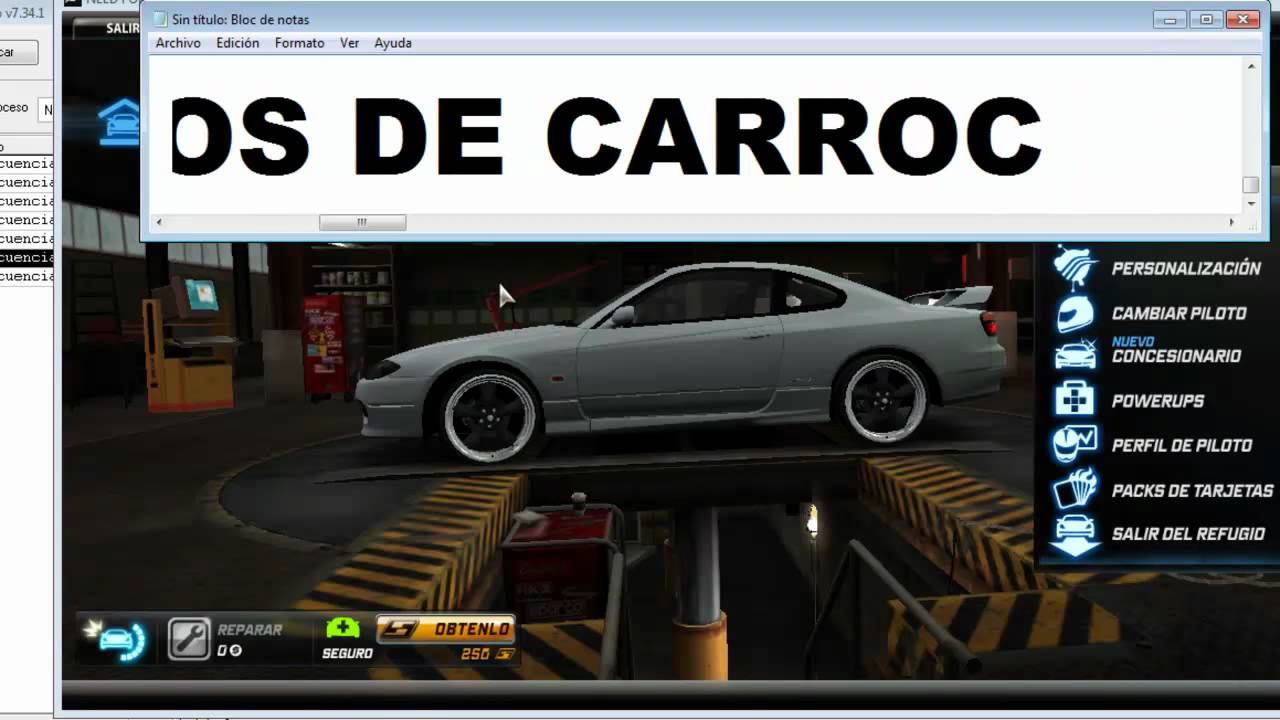This screenshot has height=720, width=1280.
Task: Choose the Powerups menu label
Action: click(x=1158, y=401)
